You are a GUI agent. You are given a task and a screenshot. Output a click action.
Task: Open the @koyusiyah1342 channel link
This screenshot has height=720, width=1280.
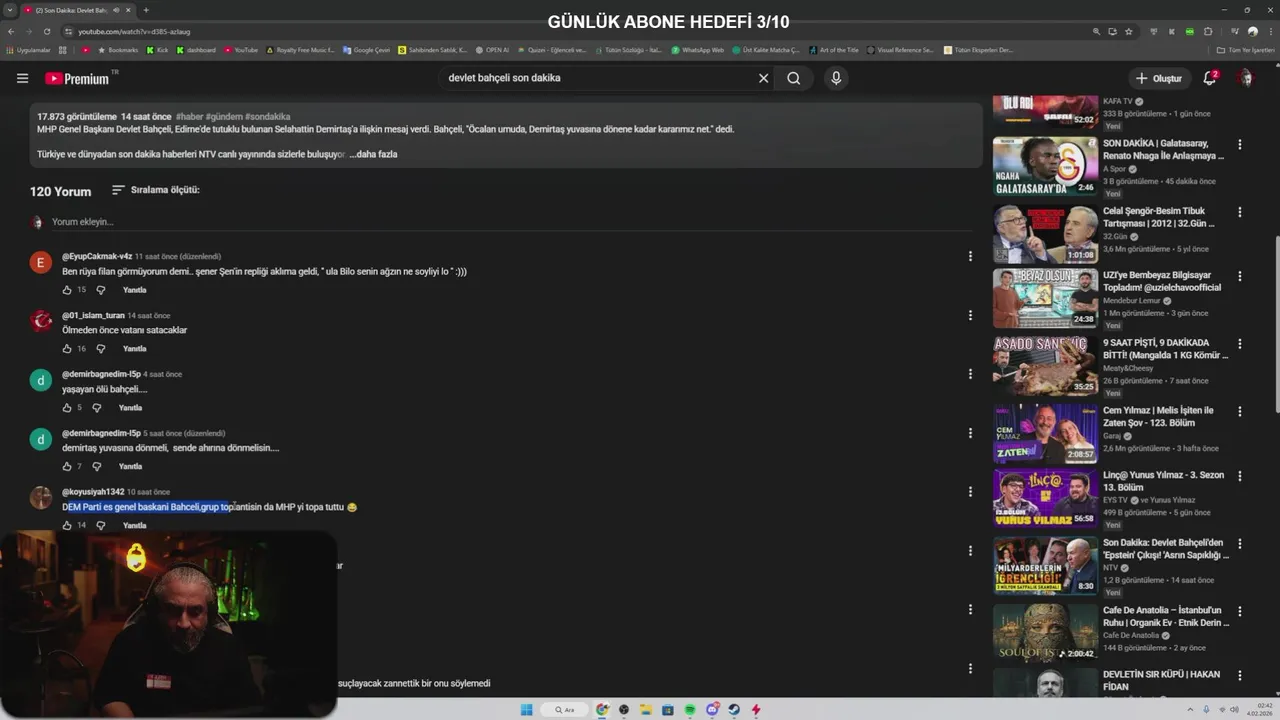(93, 492)
